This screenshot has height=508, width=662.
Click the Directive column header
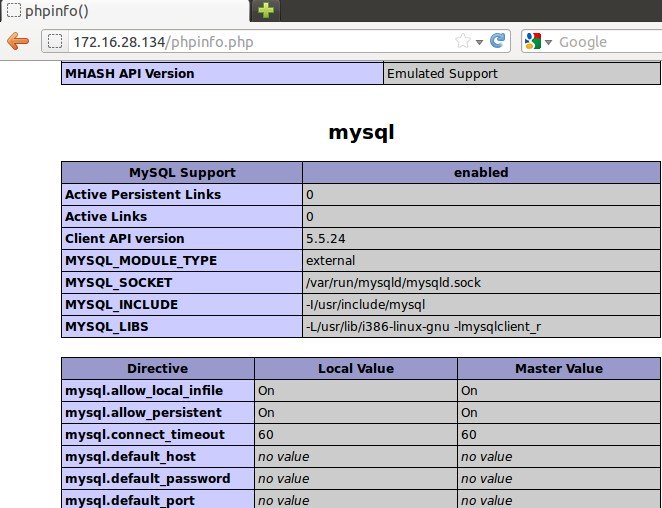tap(158, 368)
